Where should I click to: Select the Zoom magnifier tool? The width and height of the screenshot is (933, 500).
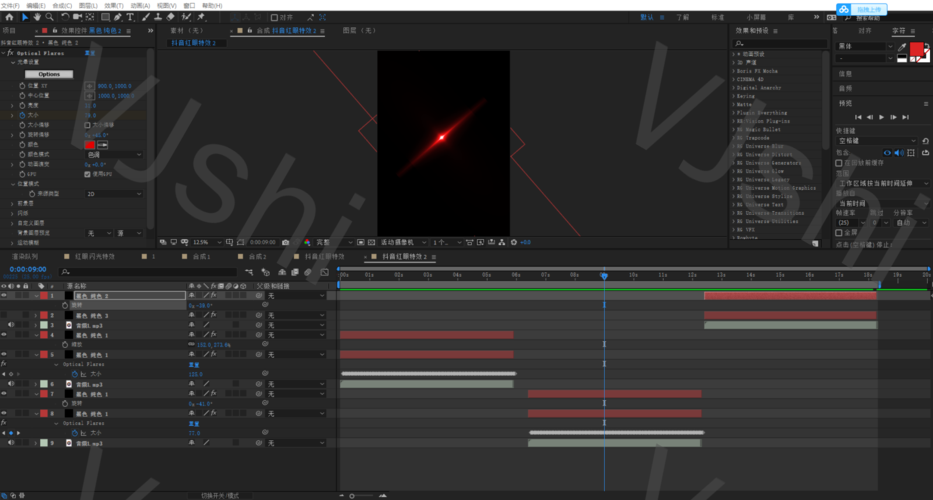click(x=50, y=17)
